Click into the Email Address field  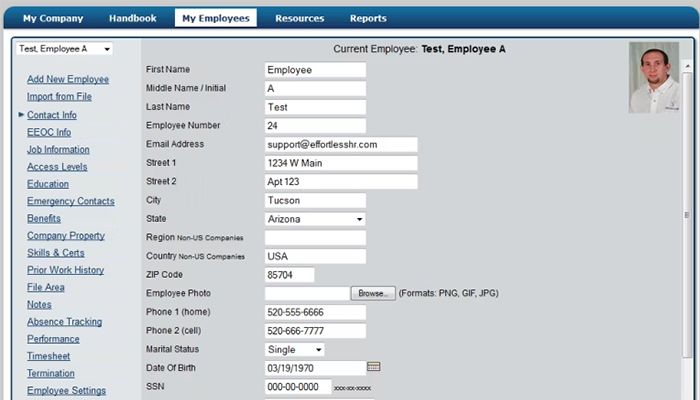point(341,144)
